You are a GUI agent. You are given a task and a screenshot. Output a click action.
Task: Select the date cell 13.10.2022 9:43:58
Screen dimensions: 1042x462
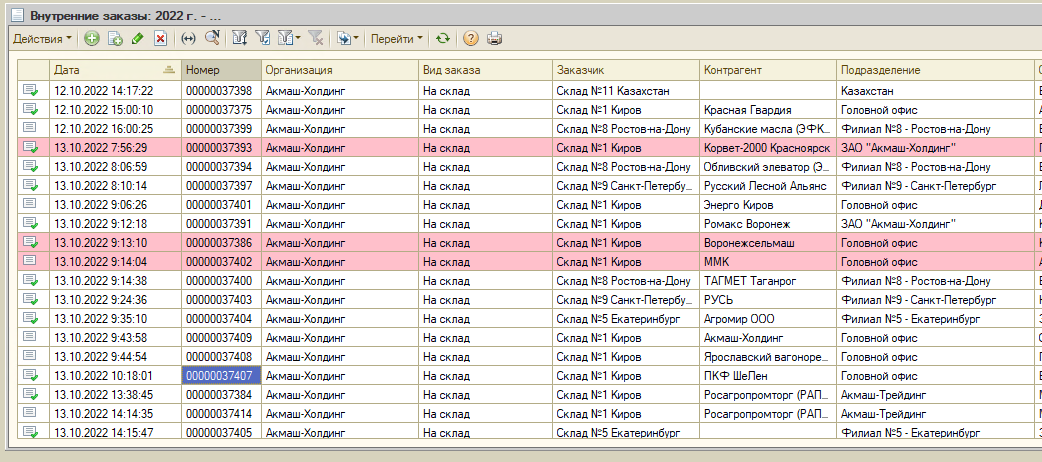(115, 337)
